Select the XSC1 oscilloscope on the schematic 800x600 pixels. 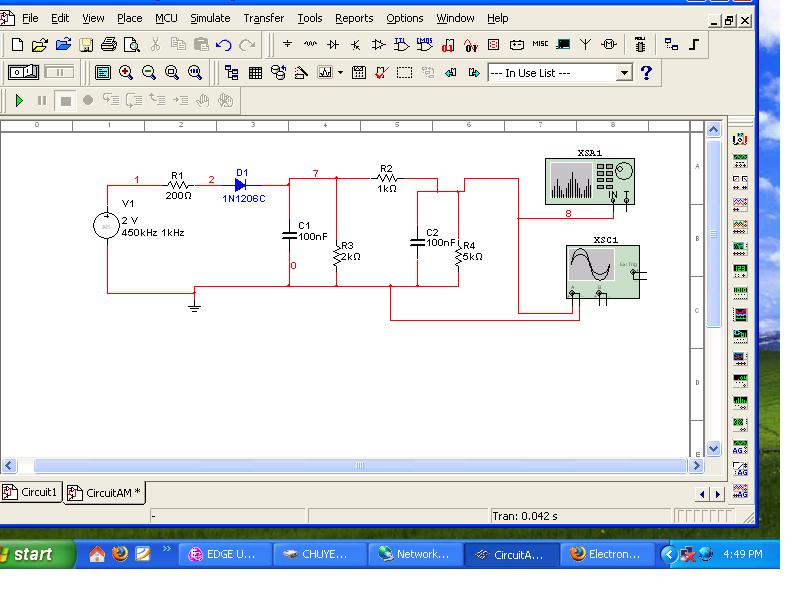pos(603,271)
